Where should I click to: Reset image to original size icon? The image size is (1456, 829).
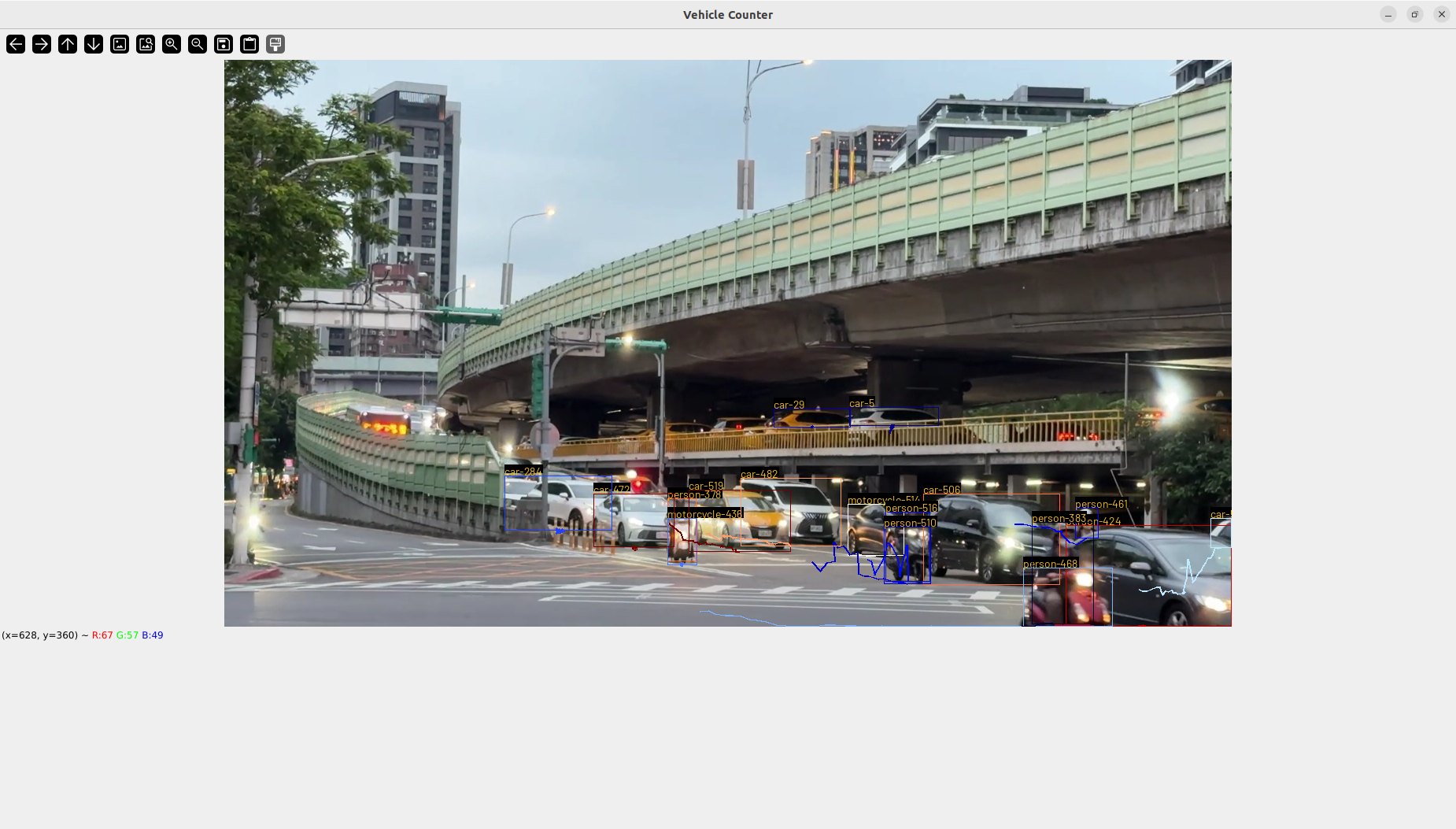[x=120, y=44]
